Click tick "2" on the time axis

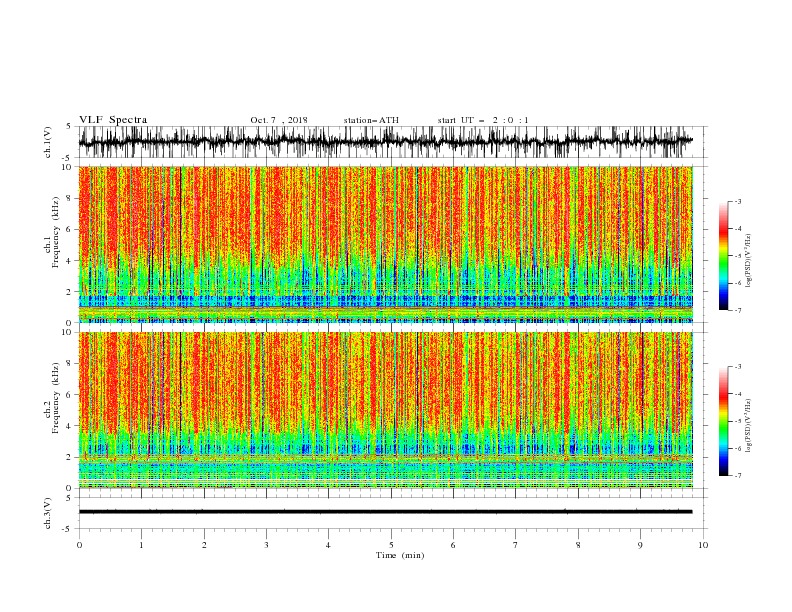click(x=204, y=545)
